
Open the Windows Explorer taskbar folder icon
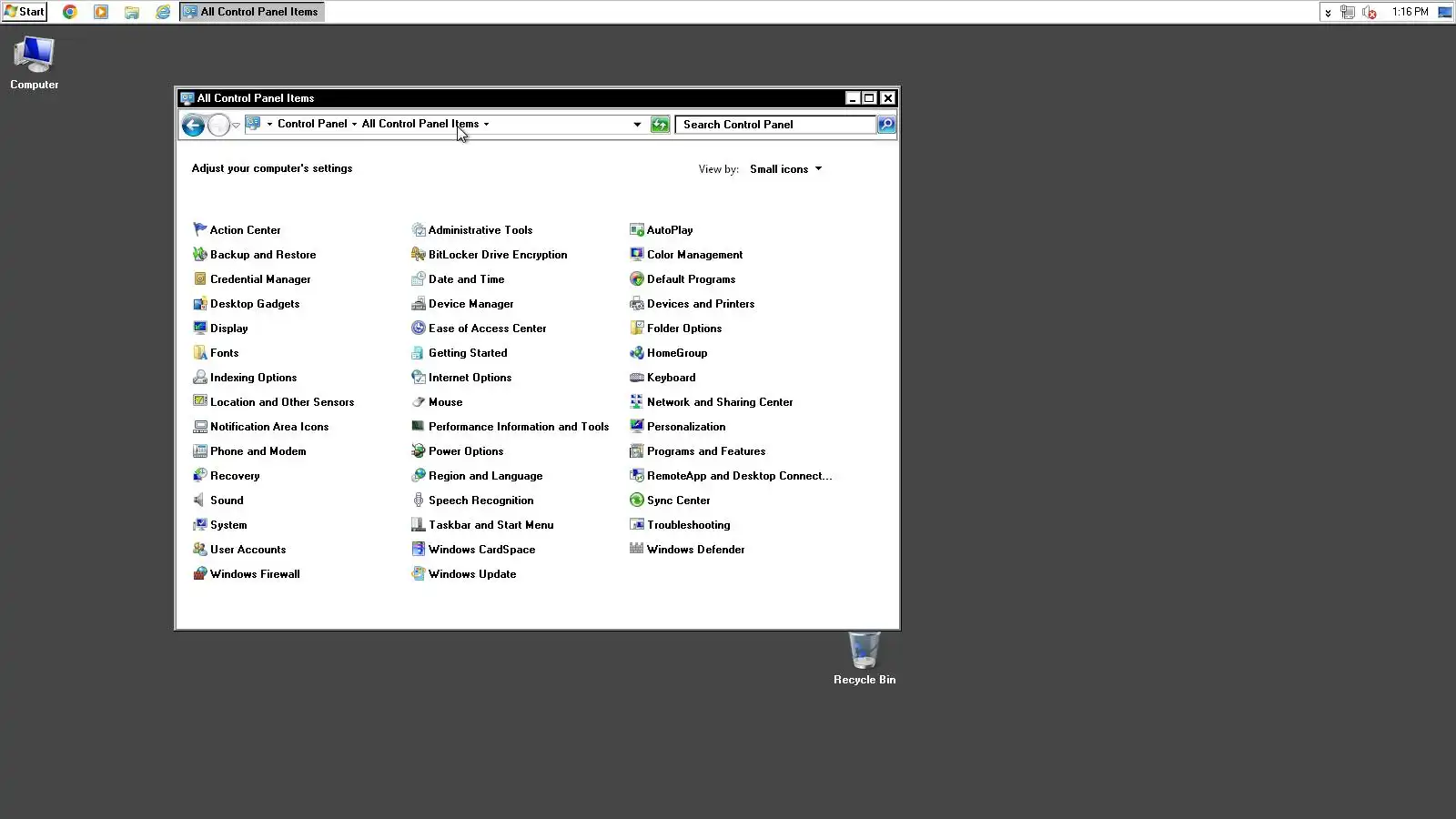[x=132, y=12]
